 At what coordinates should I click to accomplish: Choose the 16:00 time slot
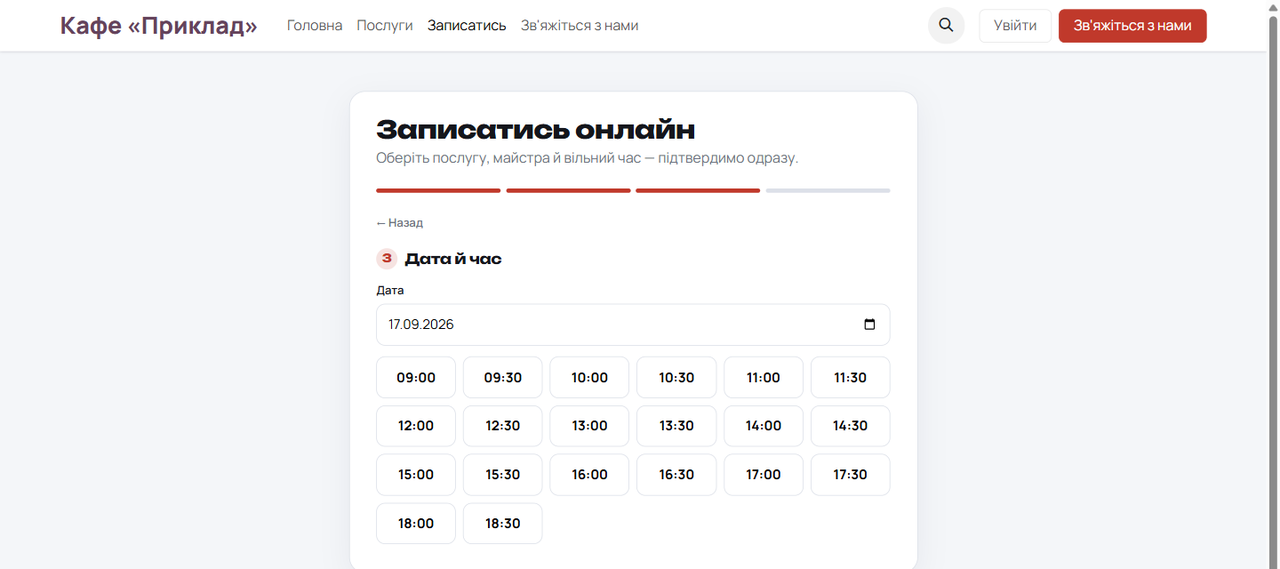click(590, 475)
